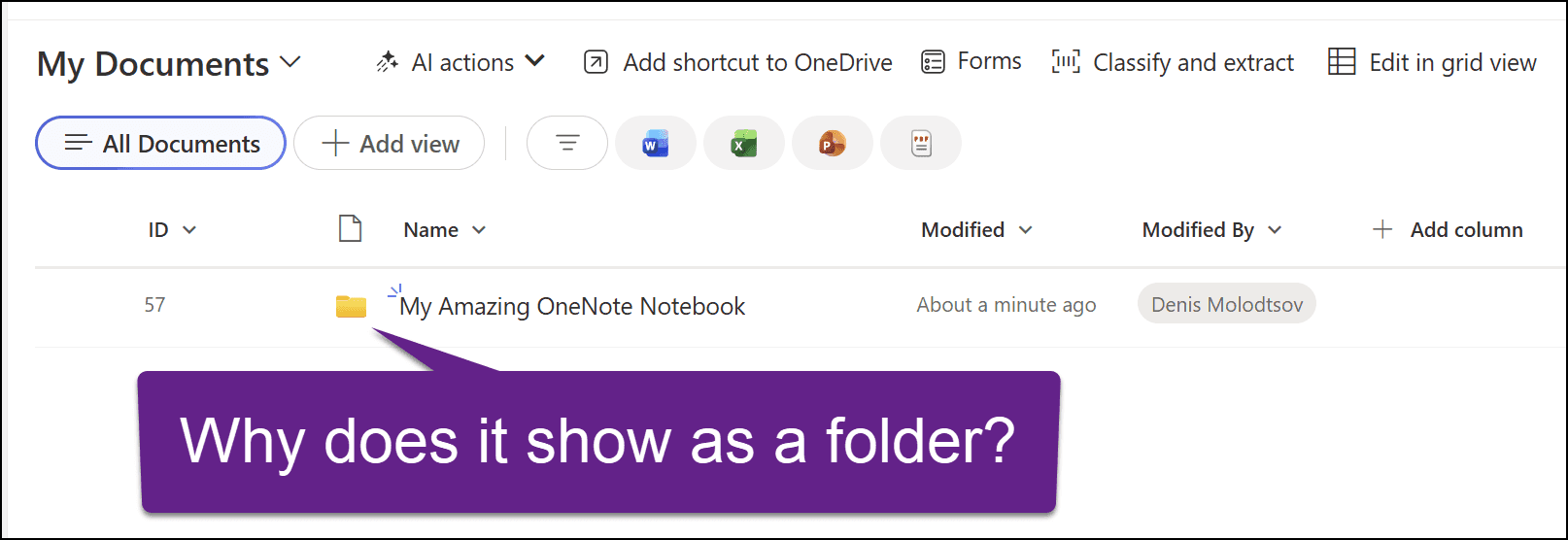
Task: Click the Denis Molodtsov person chip
Action: tap(1227, 304)
